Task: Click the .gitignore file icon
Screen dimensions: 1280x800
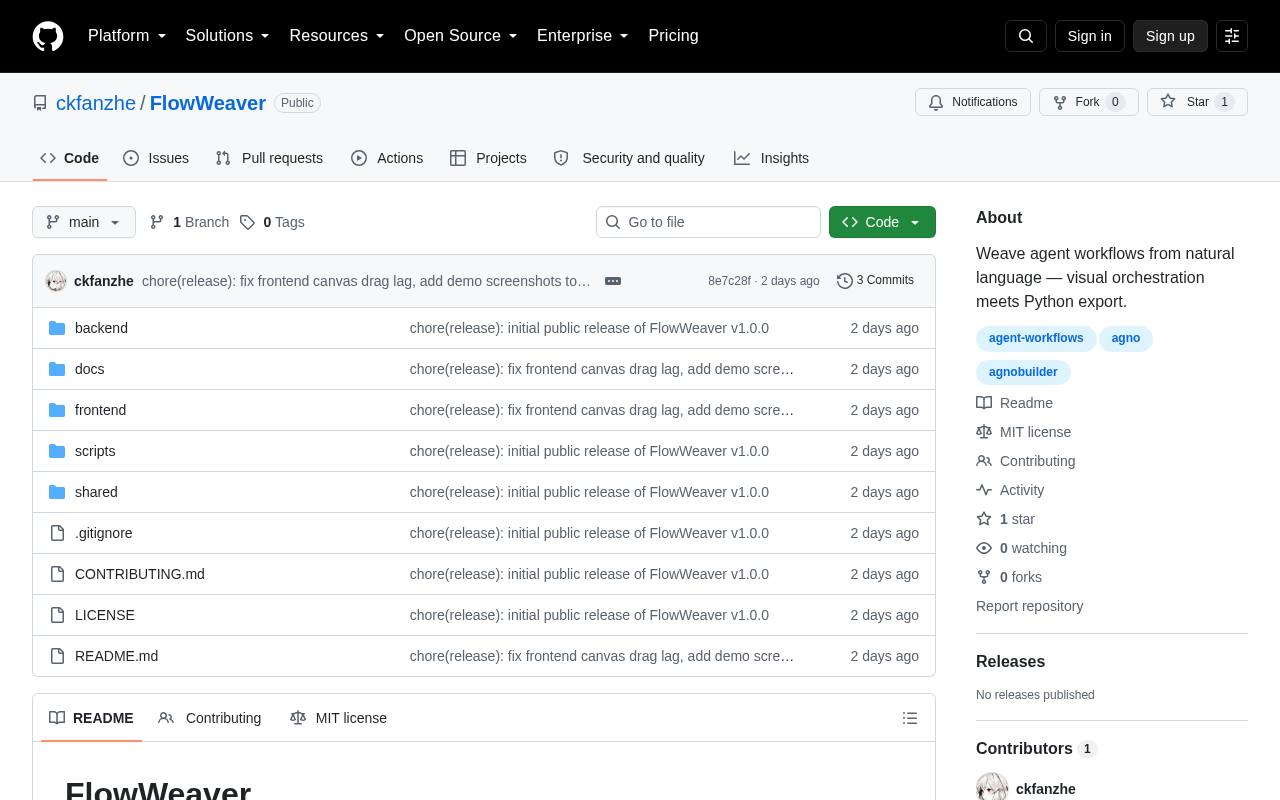Action: [x=57, y=533]
